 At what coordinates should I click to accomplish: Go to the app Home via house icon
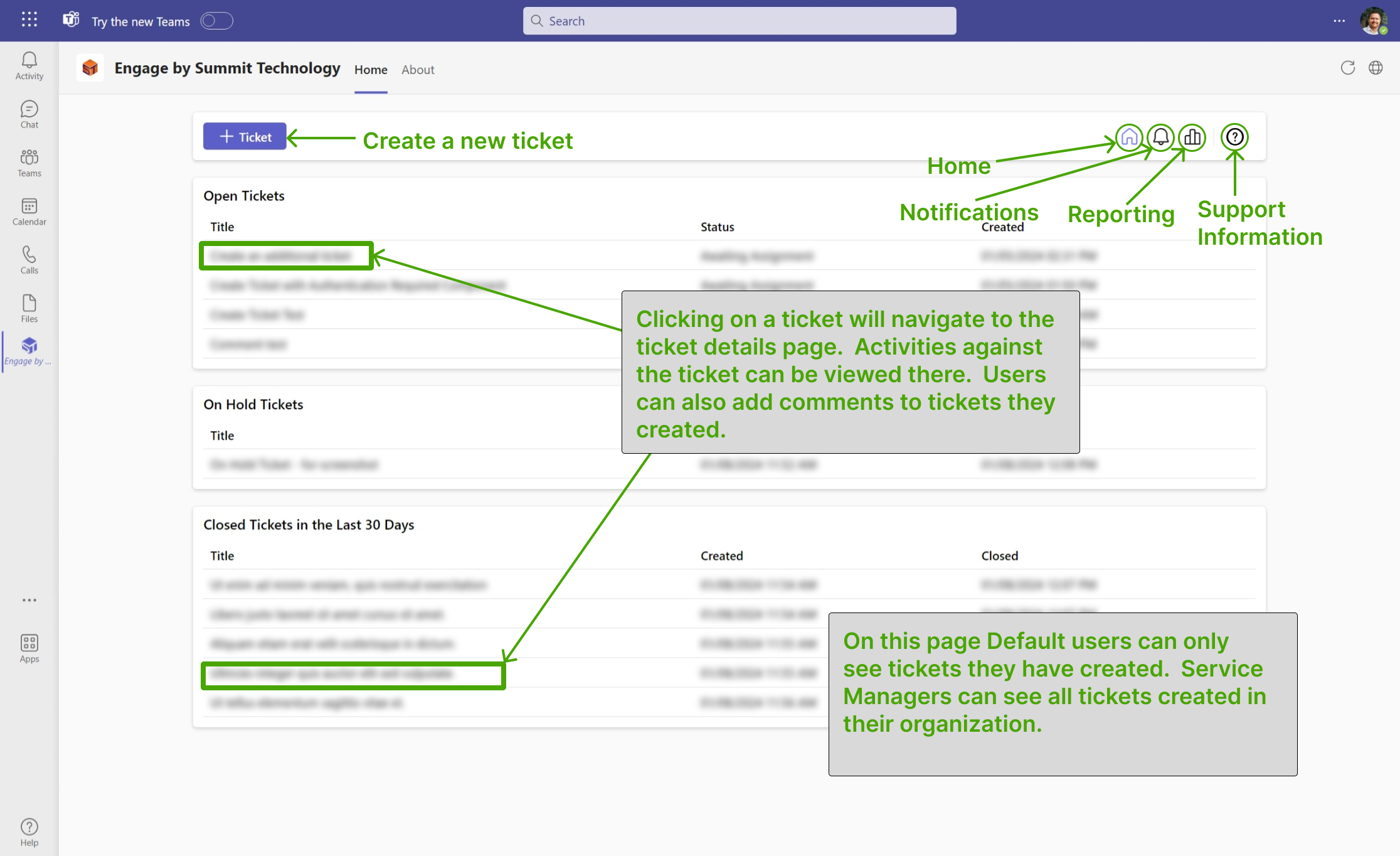coord(1128,137)
